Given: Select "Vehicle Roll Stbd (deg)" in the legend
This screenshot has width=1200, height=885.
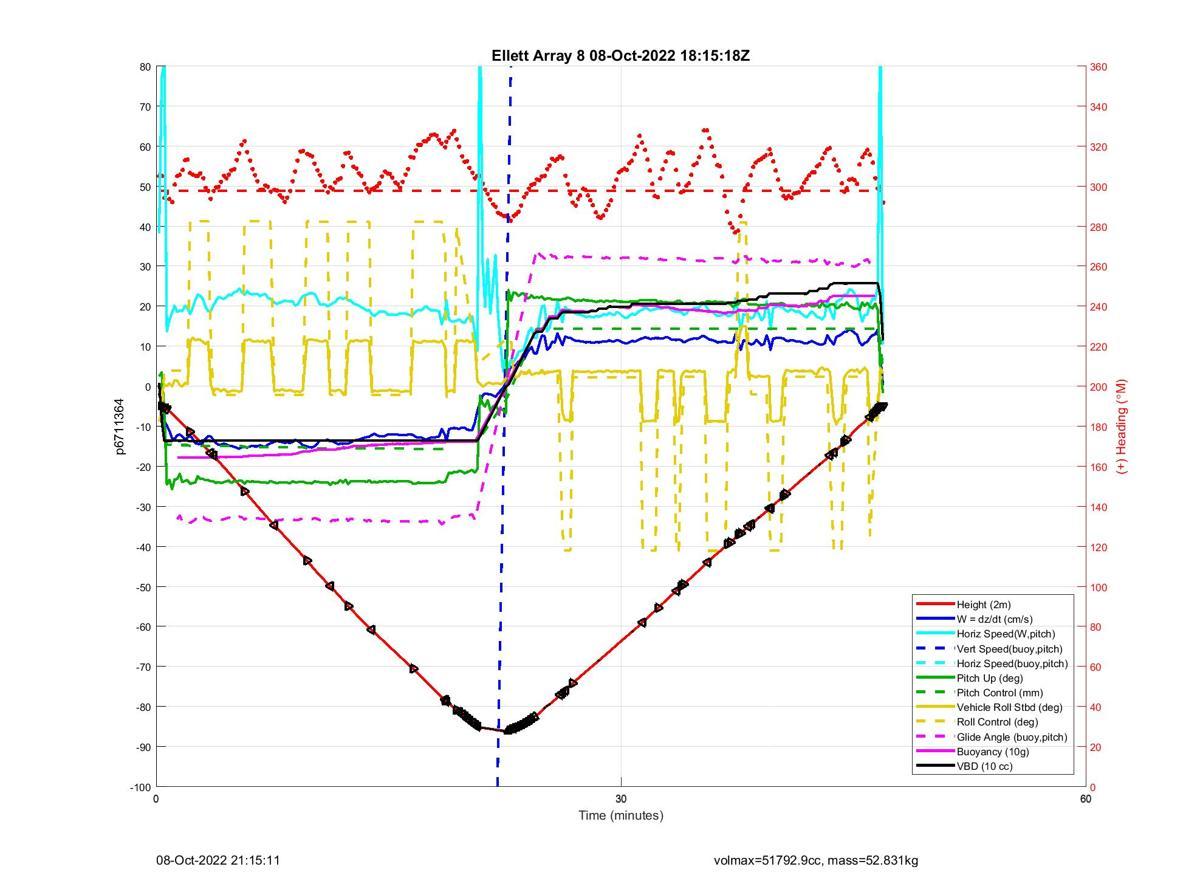Looking at the screenshot, I should [1009, 707].
